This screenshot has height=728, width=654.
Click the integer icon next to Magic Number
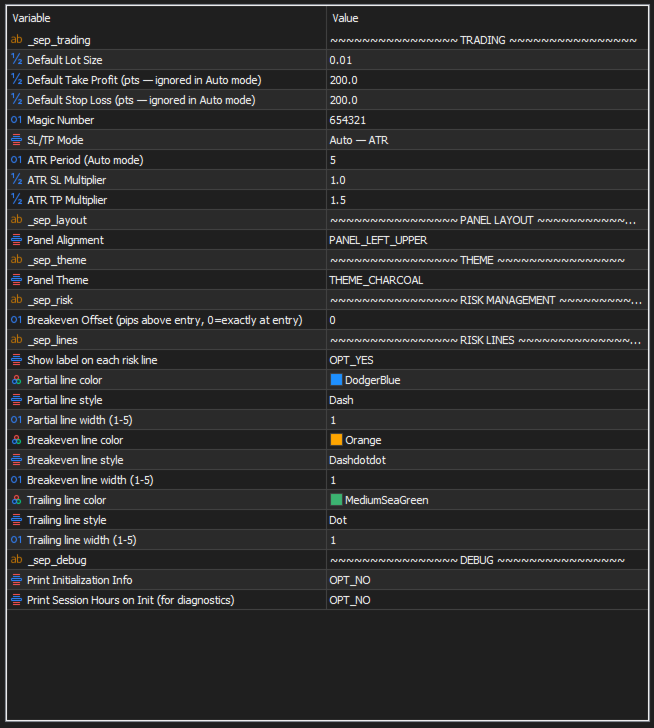16,120
